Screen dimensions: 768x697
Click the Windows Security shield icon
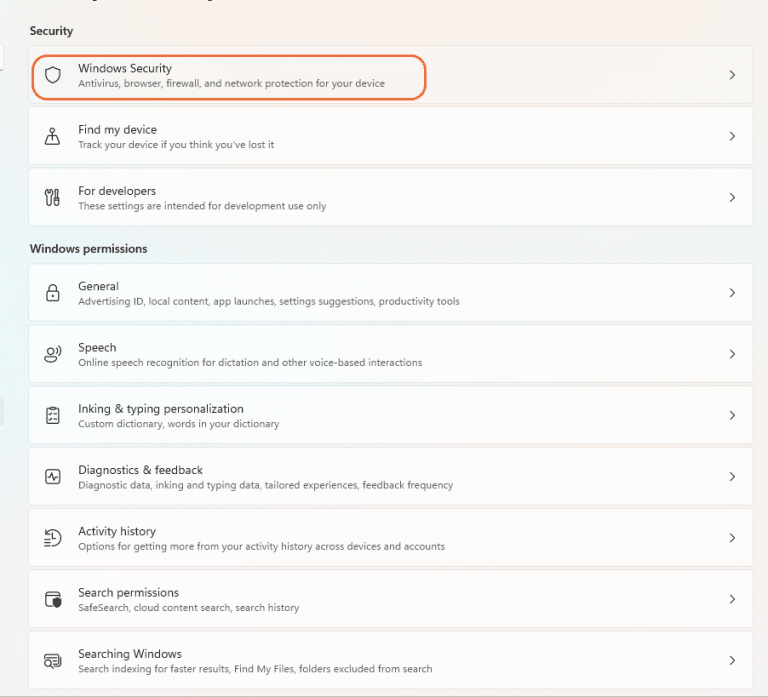tap(53, 75)
